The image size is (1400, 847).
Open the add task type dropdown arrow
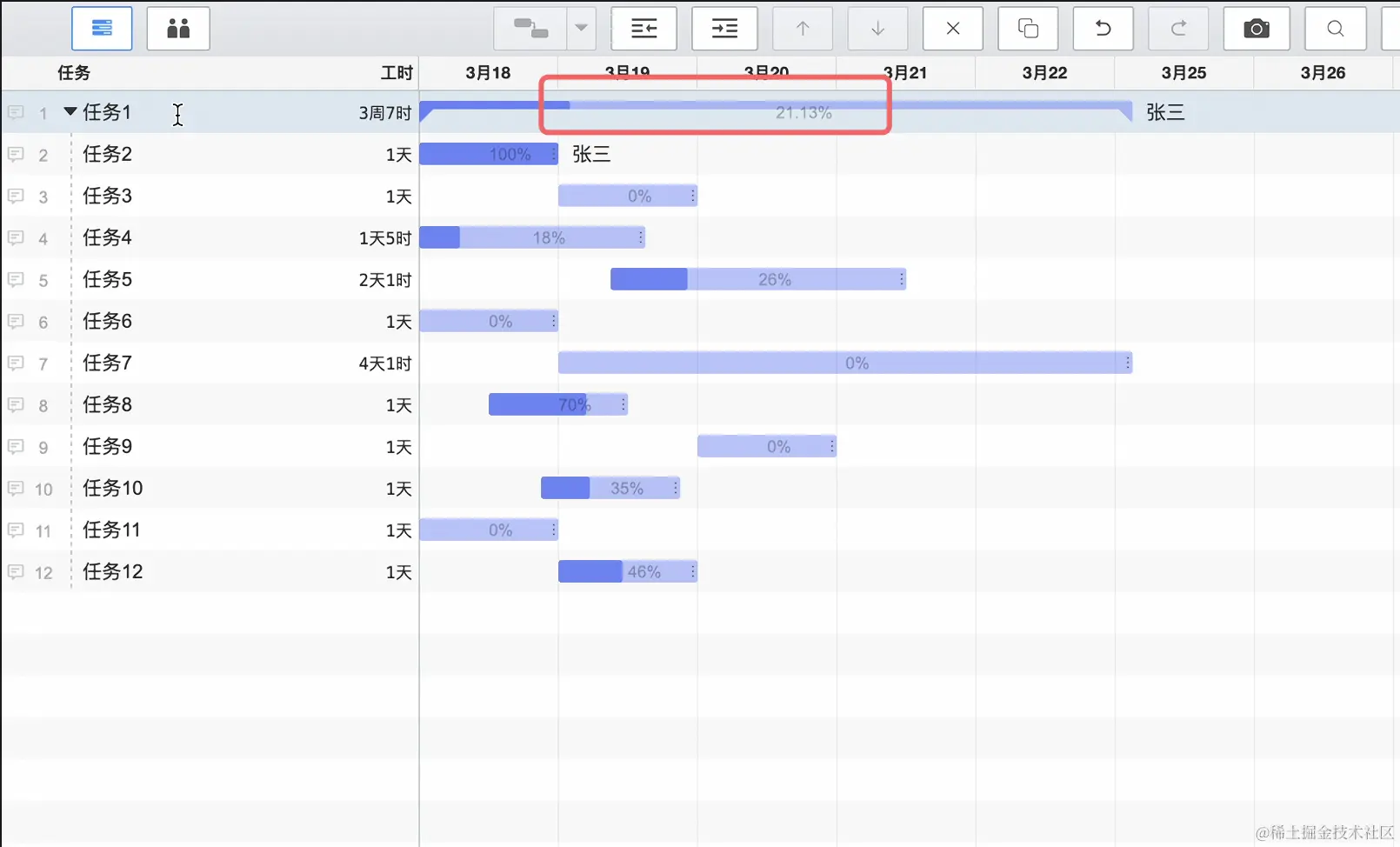[x=581, y=29]
